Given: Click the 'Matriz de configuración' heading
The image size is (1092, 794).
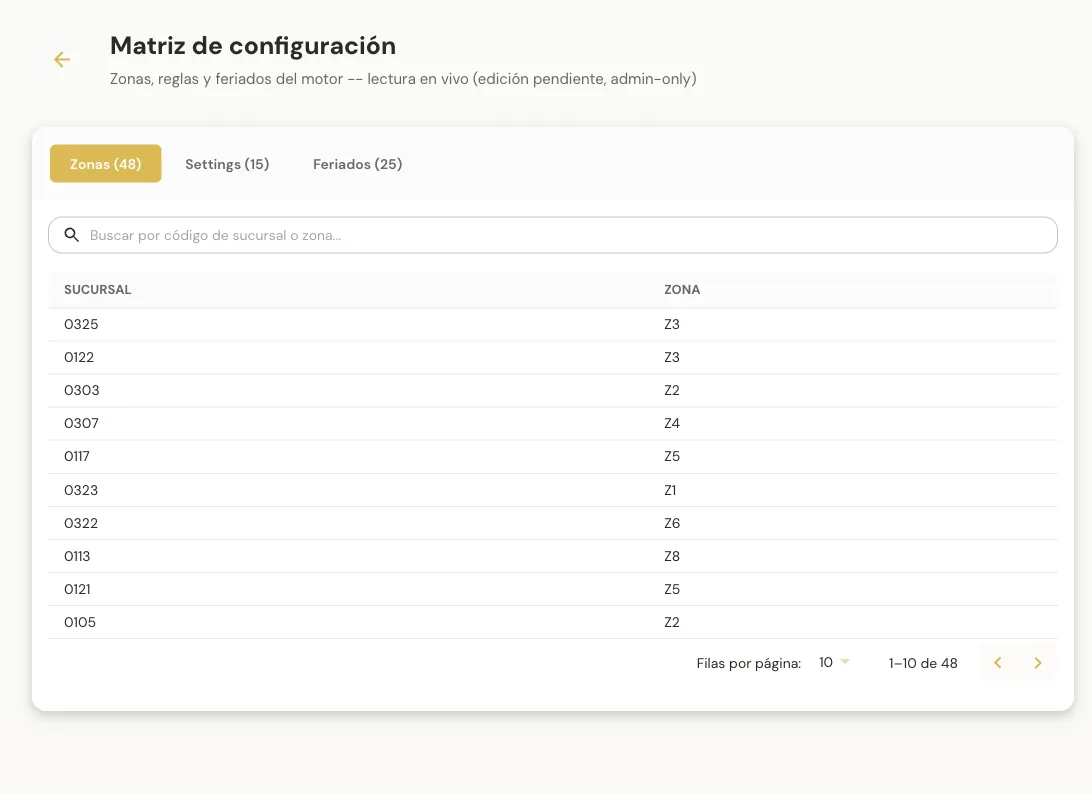Looking at the screenshot, I should [x=253, y=46].
